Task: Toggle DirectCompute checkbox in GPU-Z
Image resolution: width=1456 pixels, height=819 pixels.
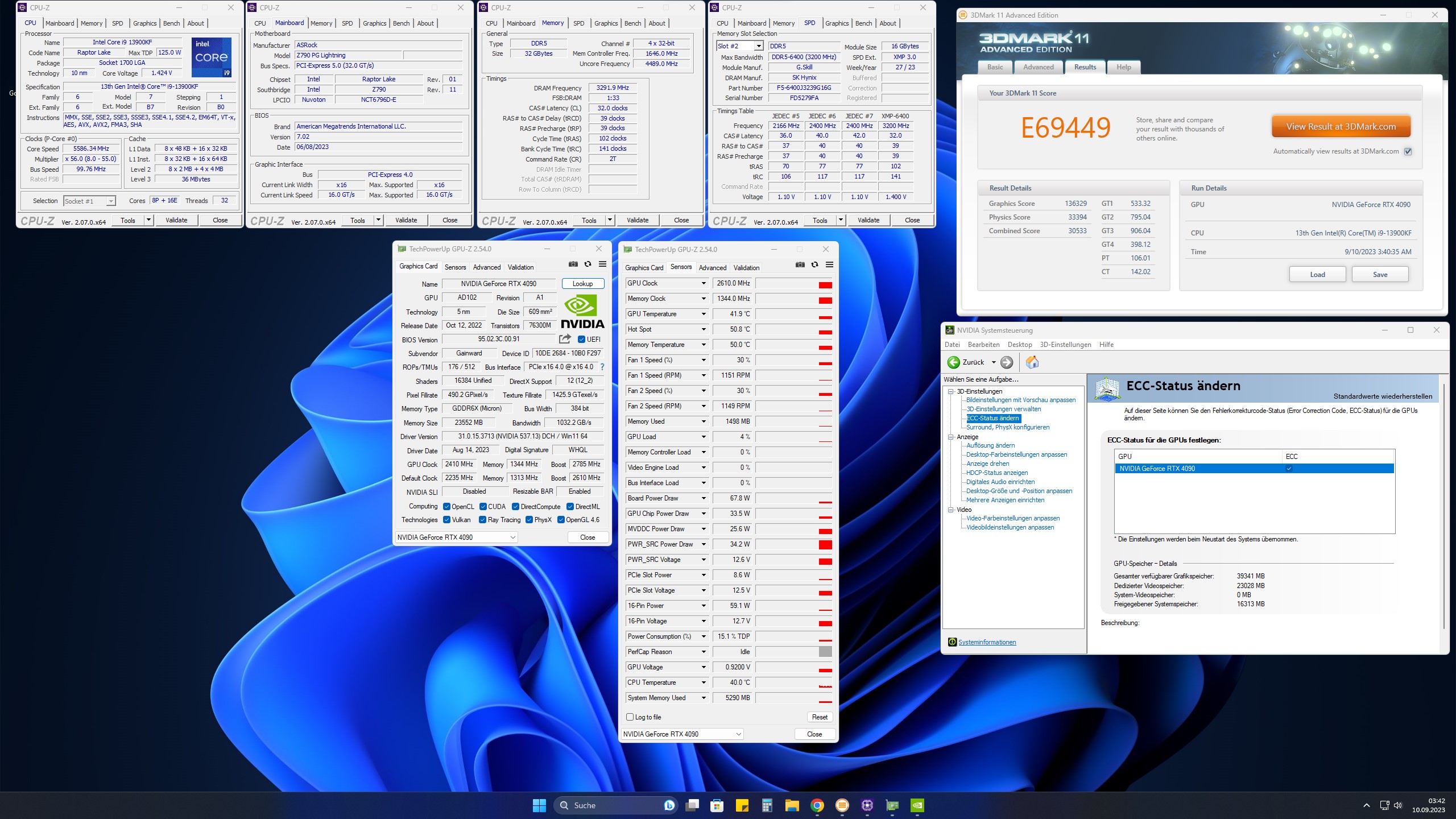Action: click(515, 507)
